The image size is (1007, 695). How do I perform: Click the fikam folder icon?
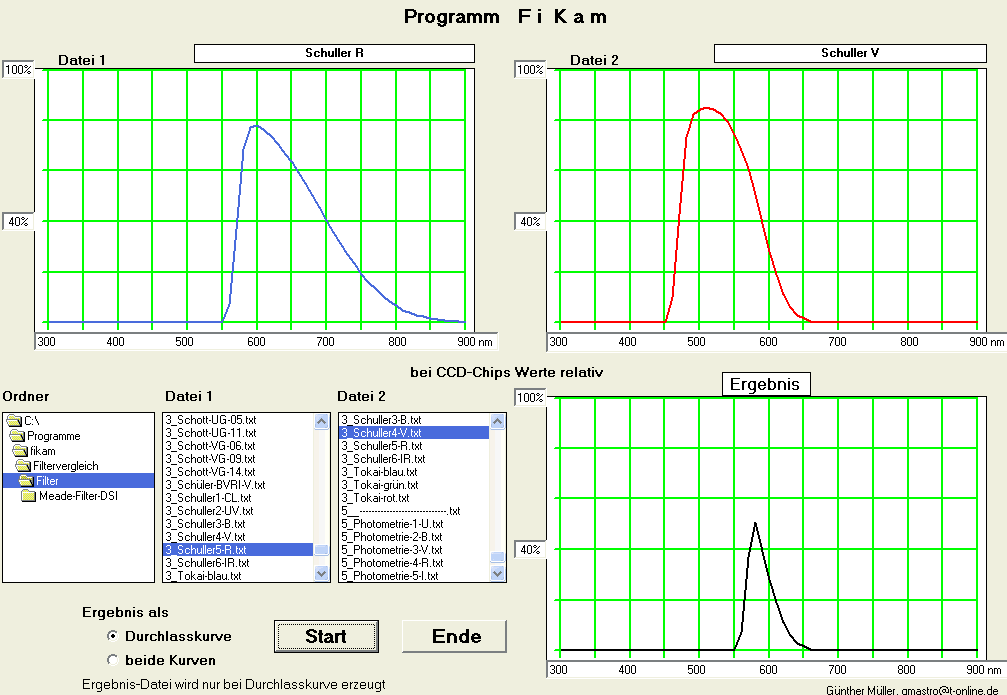pyautogui.click(x=22, y=451)
